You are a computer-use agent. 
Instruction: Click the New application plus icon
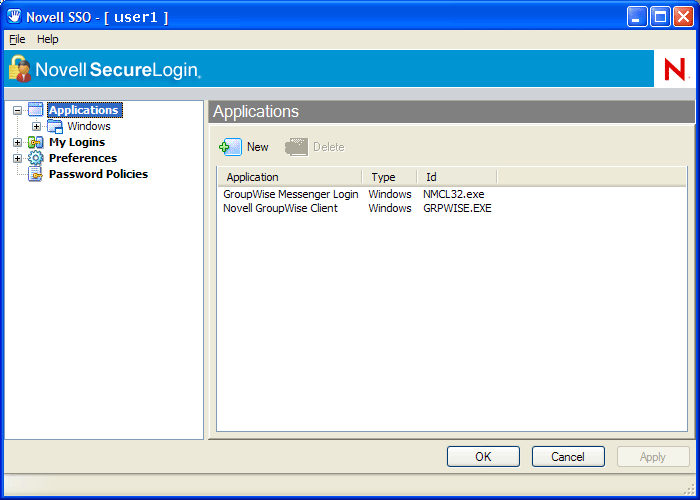(231, 147)
